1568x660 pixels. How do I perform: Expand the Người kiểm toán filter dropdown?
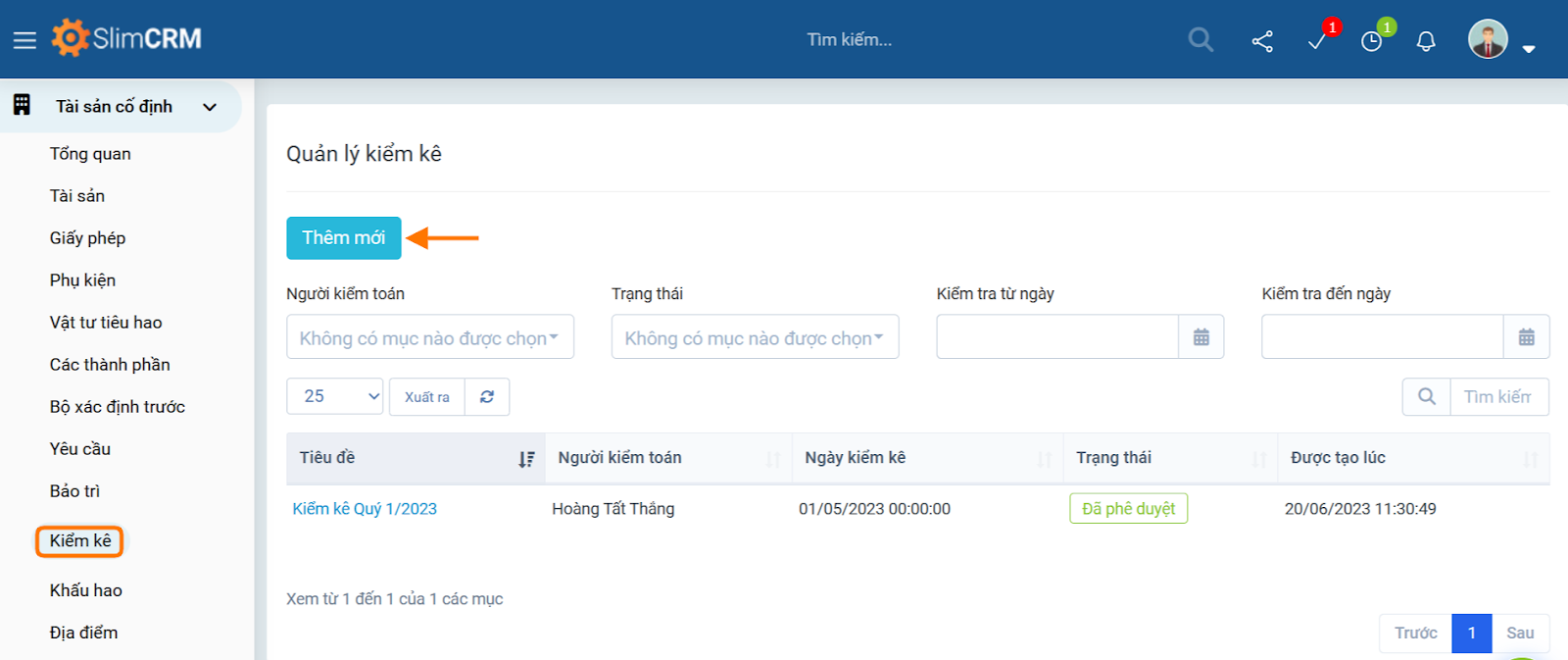tap(429, 337)
